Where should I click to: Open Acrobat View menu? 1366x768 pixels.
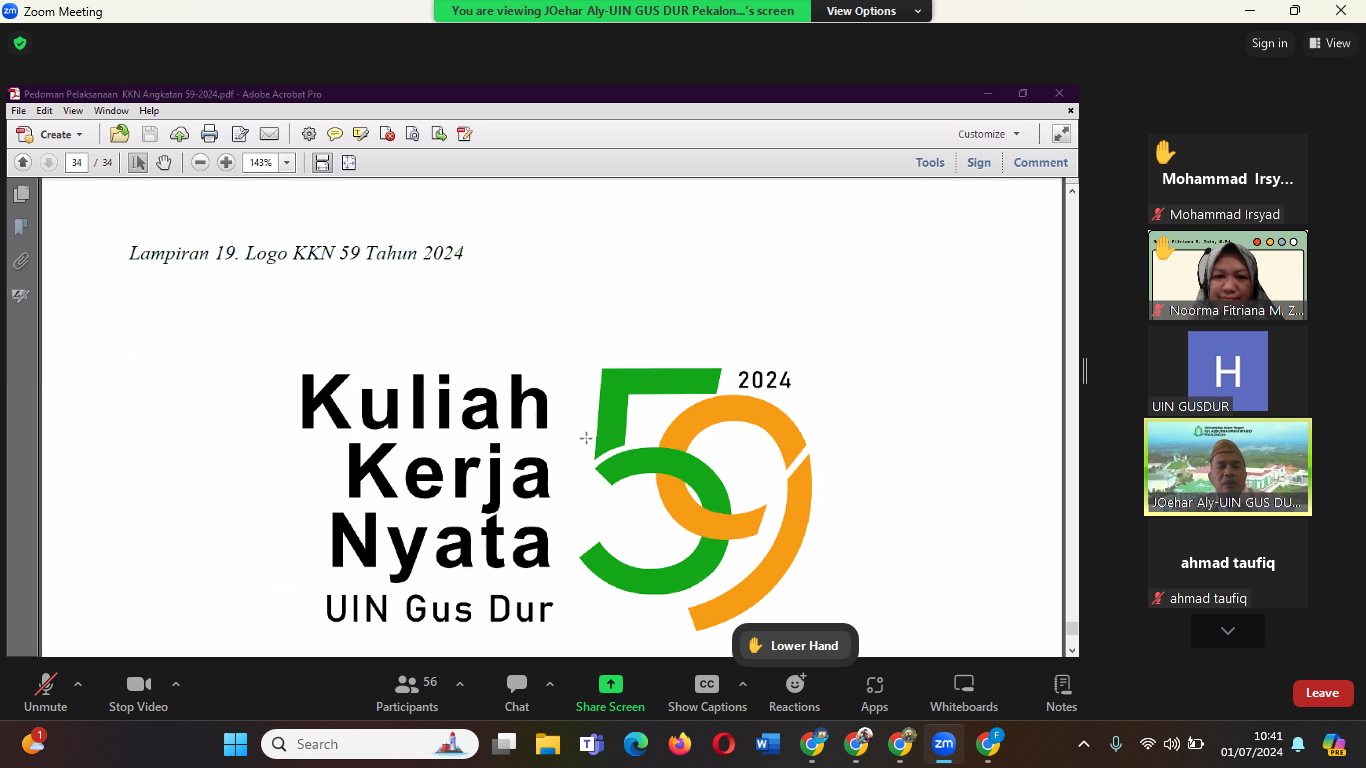[x=73, y=111]
